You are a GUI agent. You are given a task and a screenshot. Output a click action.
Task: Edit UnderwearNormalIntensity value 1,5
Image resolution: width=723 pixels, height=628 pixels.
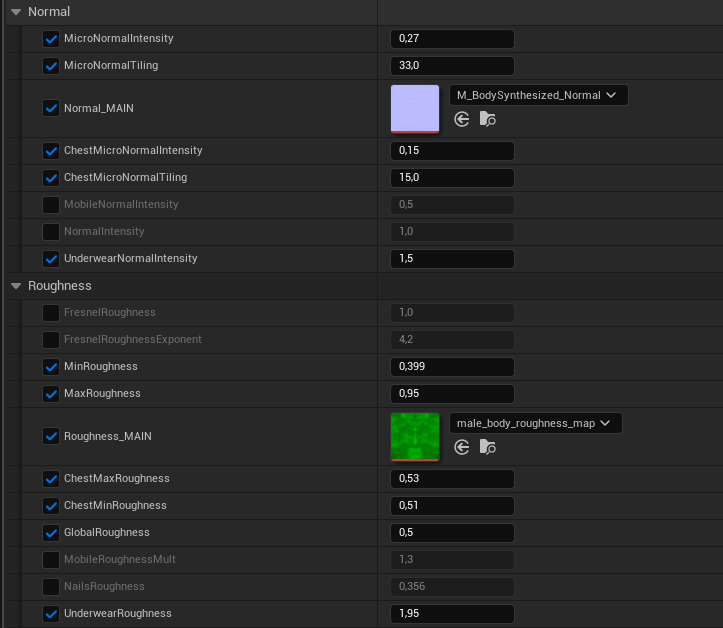click(452, 259)
